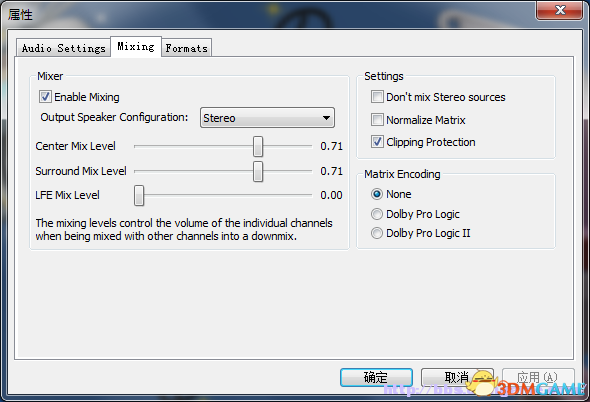Cancel the dialog with 取消
The image size is (590, 402).
click(457, 377)
